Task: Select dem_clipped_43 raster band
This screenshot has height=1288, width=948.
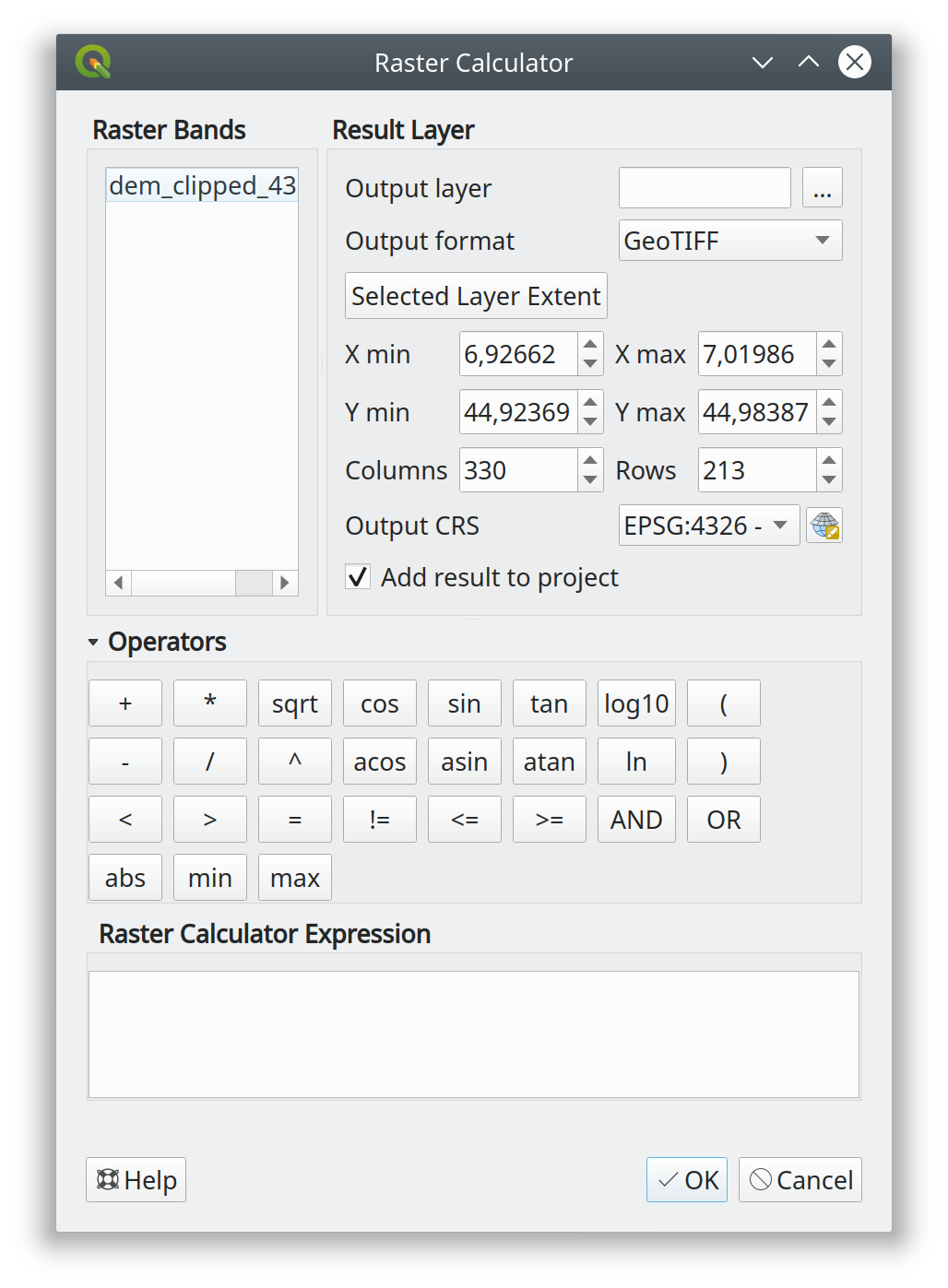Action: tap(202, 186)
